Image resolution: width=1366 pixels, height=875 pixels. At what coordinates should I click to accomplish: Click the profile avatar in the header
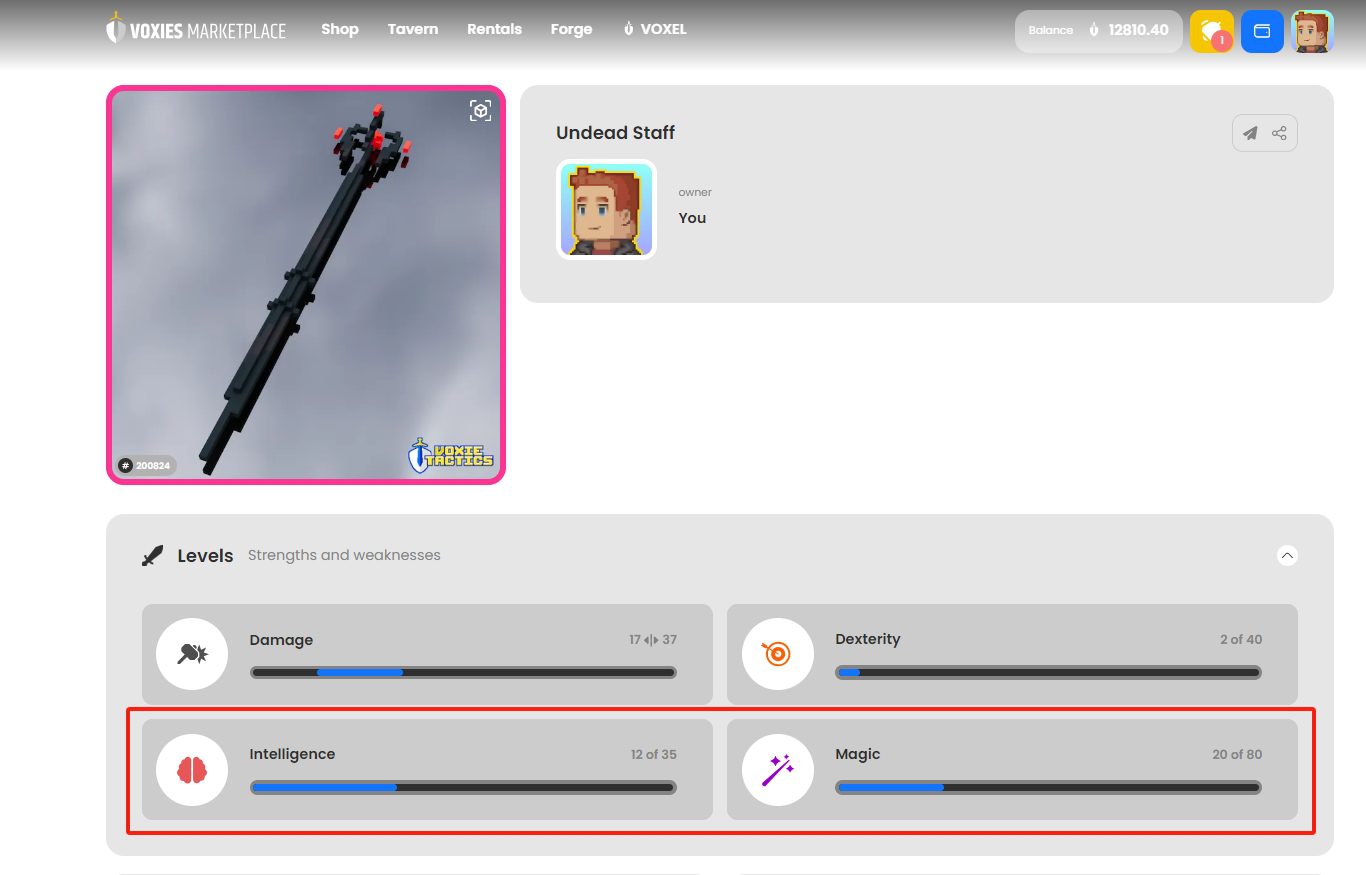pos(1312,31)
